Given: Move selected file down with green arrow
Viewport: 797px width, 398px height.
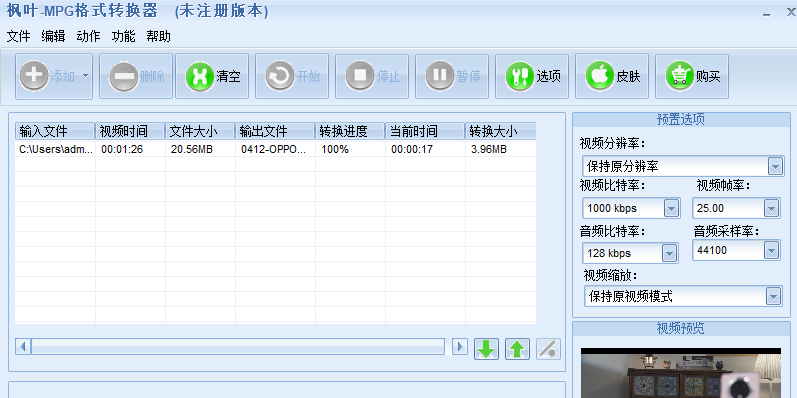Looking at the screenshot, I should pyautogui.click(x=486, y=349).
